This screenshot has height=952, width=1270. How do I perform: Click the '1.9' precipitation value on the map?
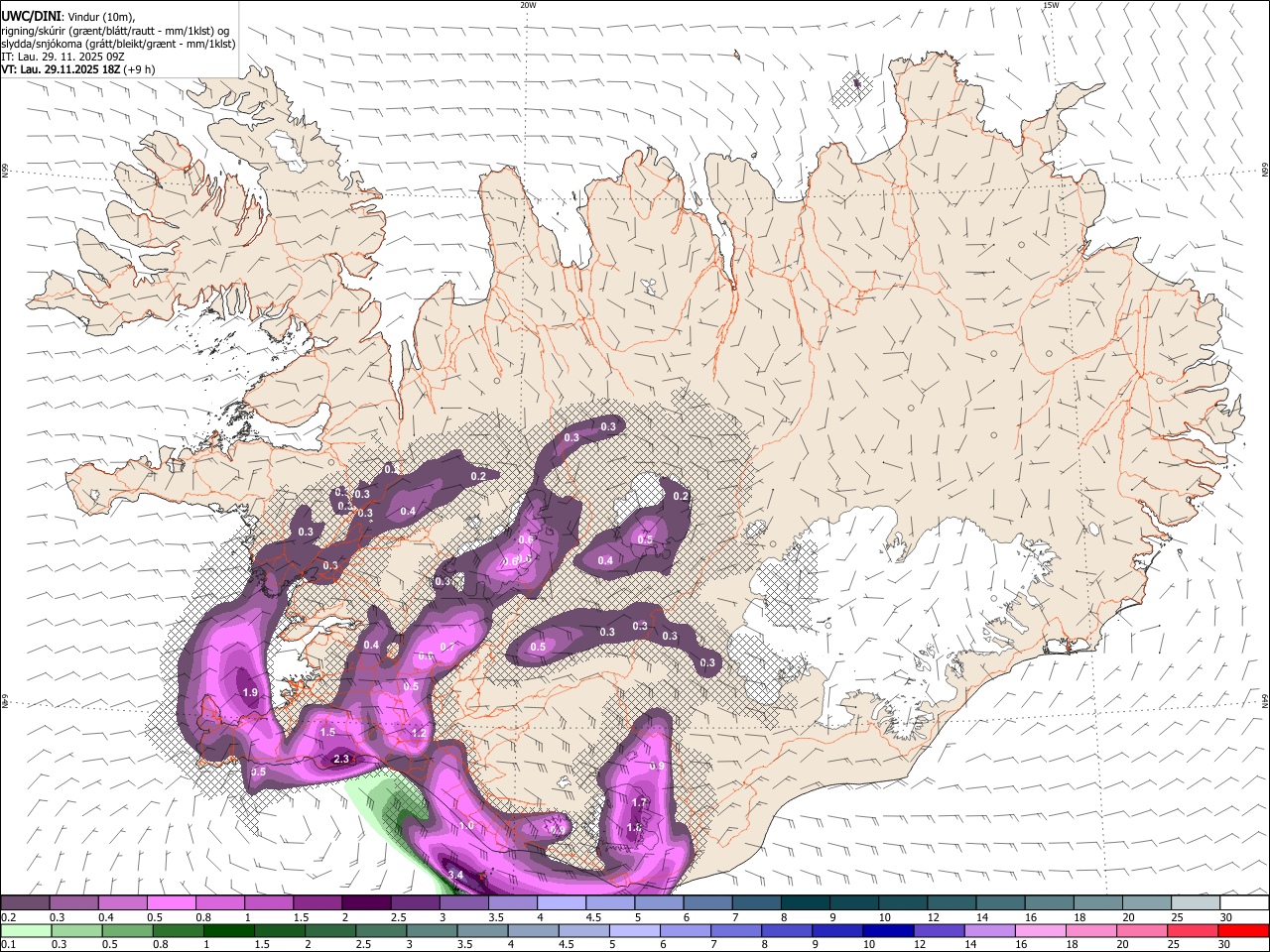pos(250,693)
